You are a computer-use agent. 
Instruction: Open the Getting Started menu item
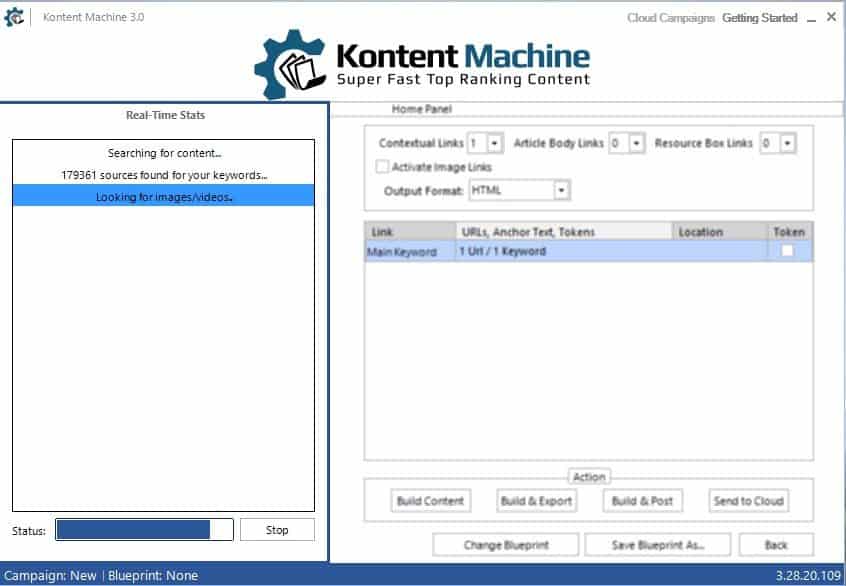760,18
